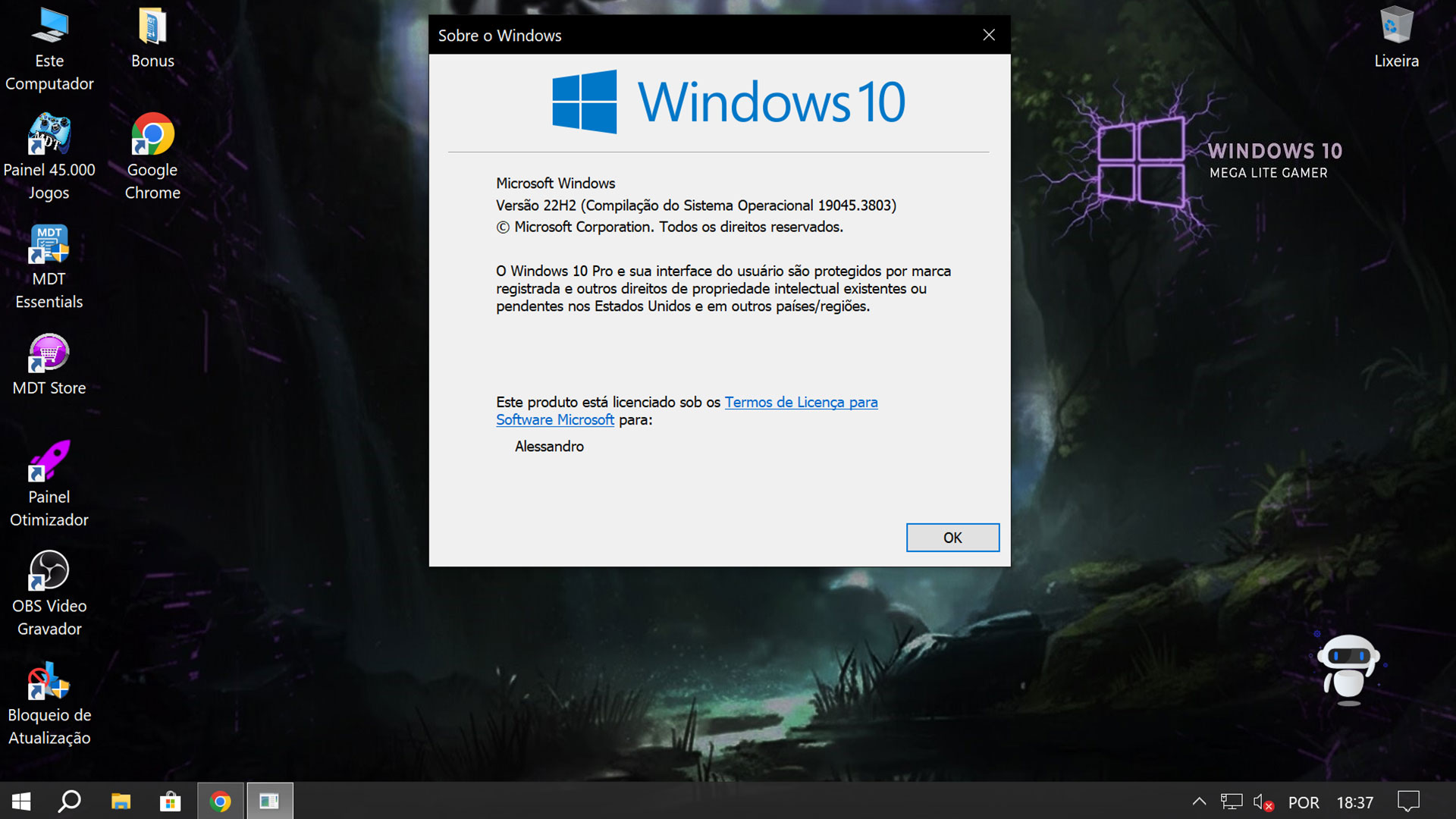The height and width of the screenshot is (819, 1456).
Task: Open the Lixeira recycle bin
Action: coord(1396,29)
